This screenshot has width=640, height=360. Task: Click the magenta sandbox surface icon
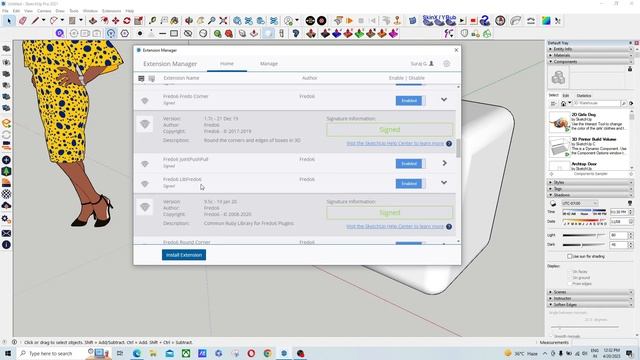393,33
